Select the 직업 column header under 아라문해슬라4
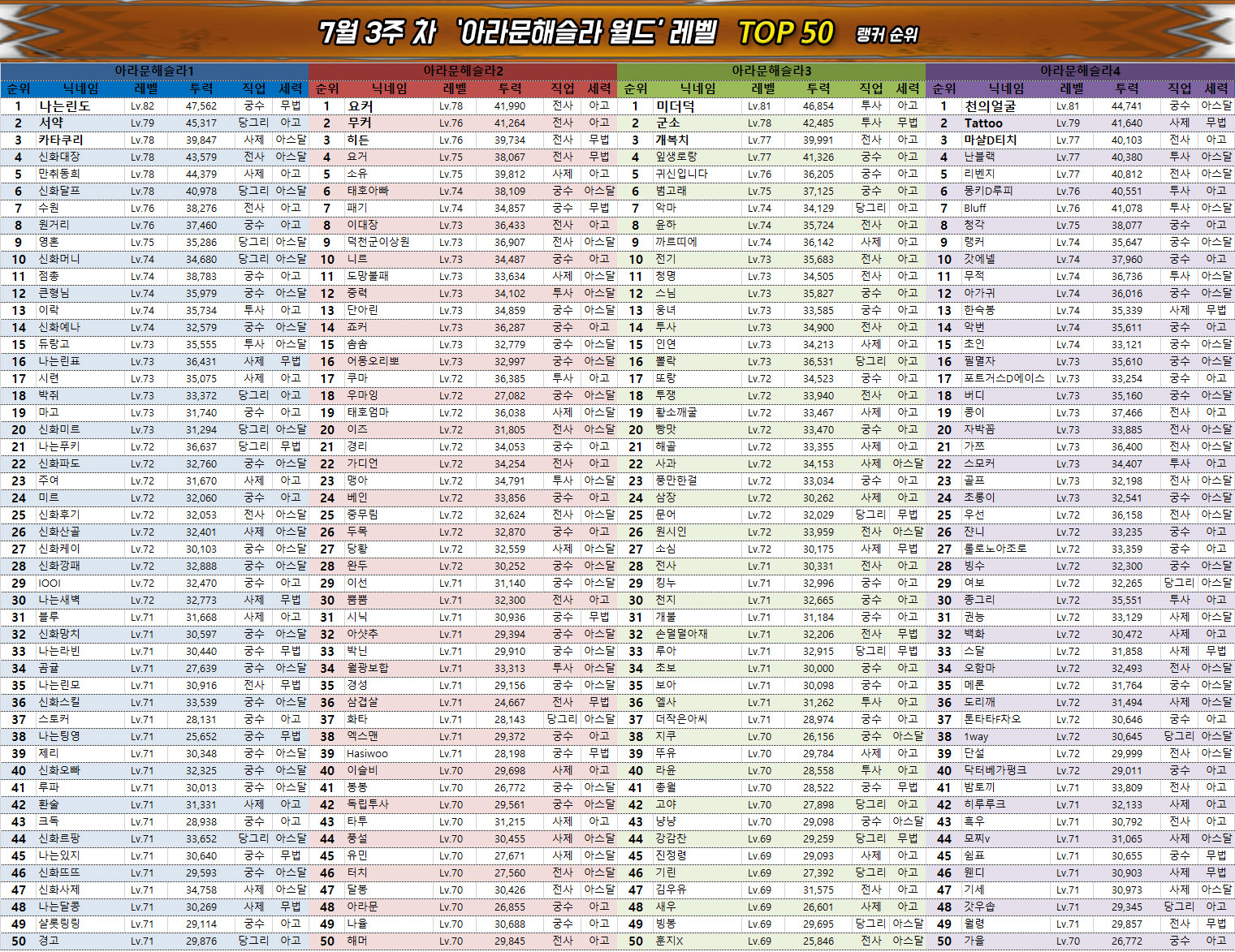 pyautogui.click(x=1180, y=88)
